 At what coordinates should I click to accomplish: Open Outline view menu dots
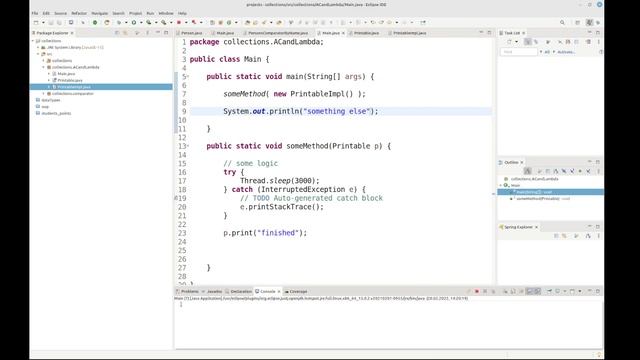(x=599, y=171)
